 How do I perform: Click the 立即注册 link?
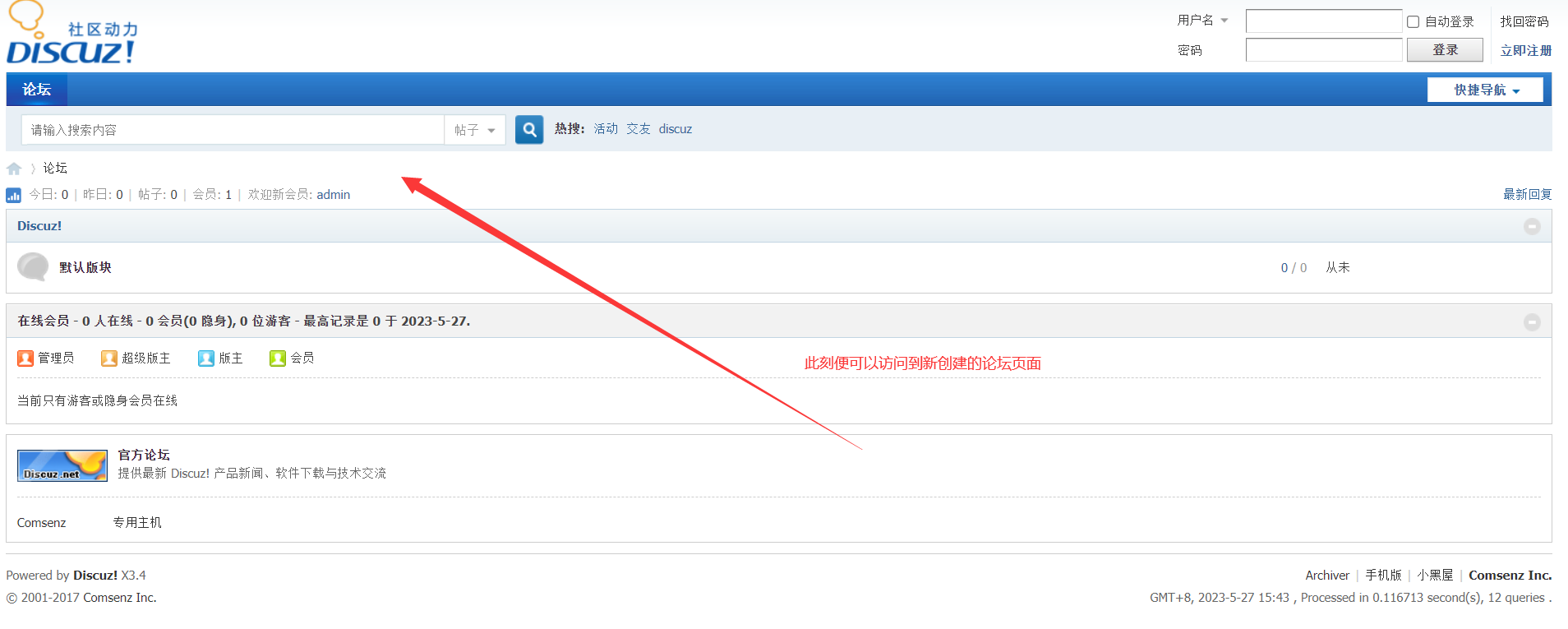(x=1526, y=50)
